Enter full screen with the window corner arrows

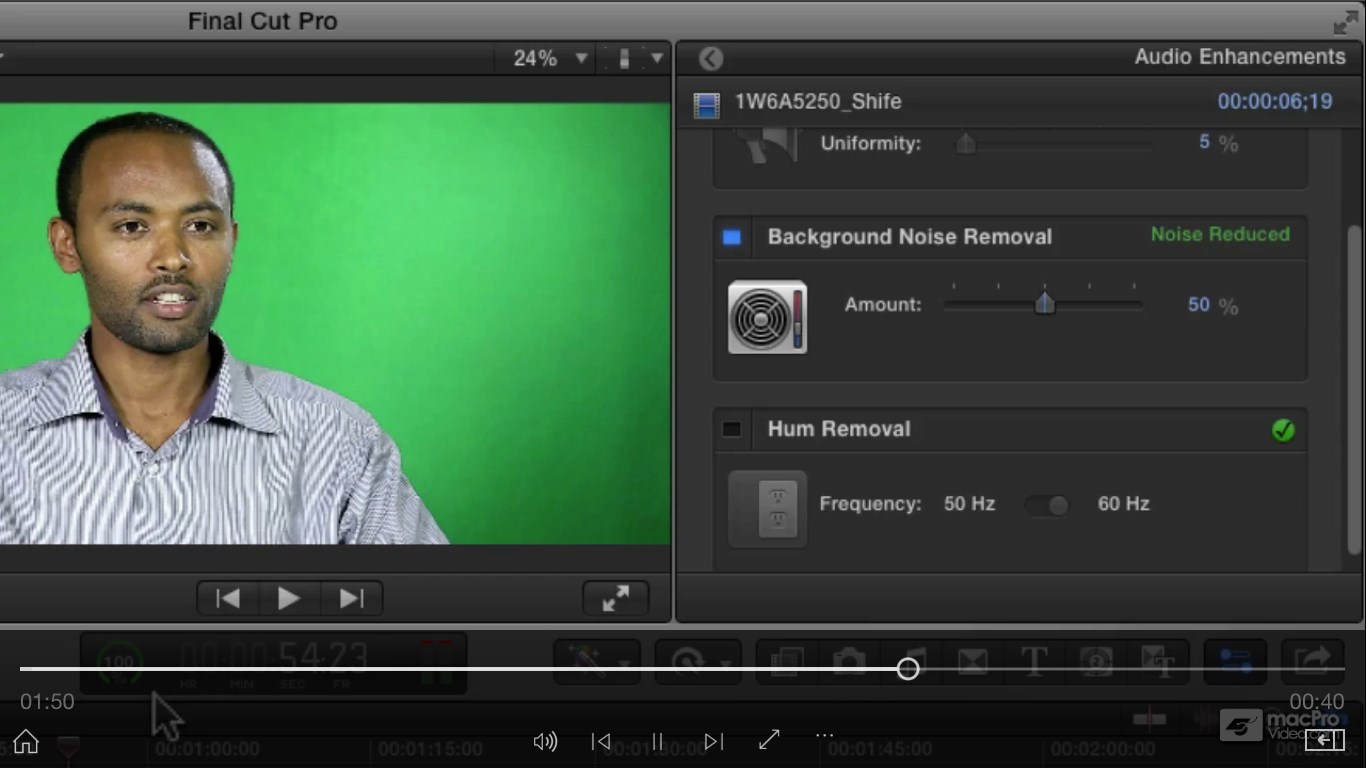tap(1346, 23)
